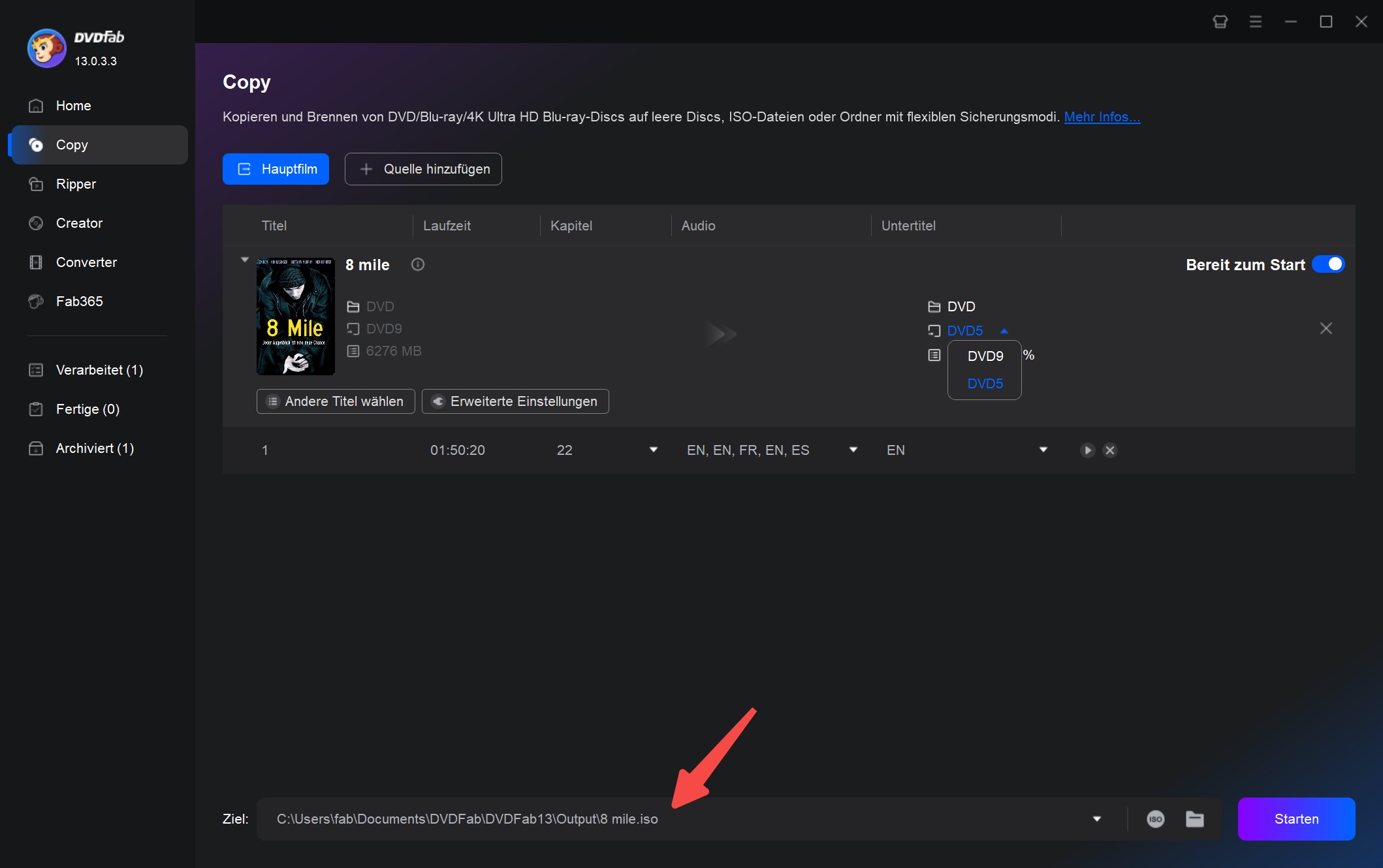Screen dimensions: 1383x868
Task: Remove title 1 with round X icon
Action: pos(1110,450)
